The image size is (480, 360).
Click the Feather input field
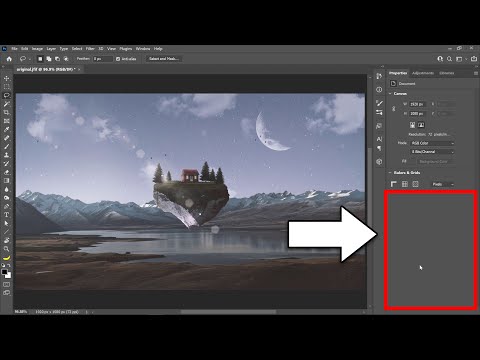coord(103,59)
